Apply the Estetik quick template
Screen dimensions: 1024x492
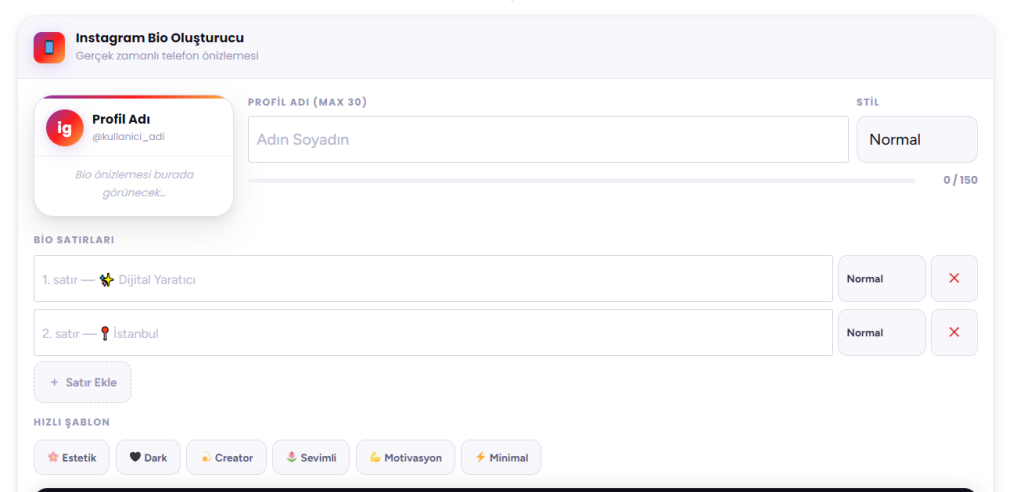pyautogui.click(x=72, y=457)
